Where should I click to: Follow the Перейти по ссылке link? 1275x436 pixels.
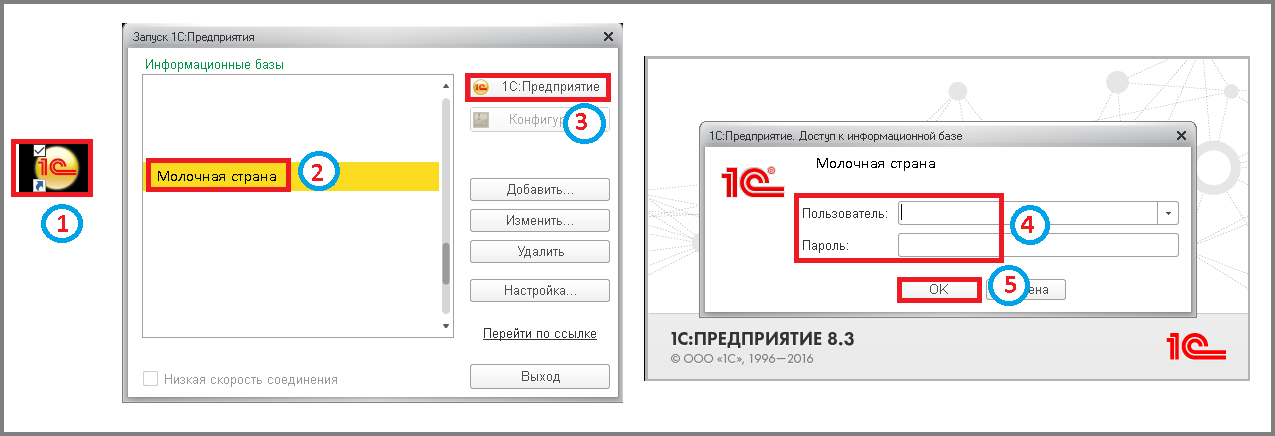tap(540, 333)
